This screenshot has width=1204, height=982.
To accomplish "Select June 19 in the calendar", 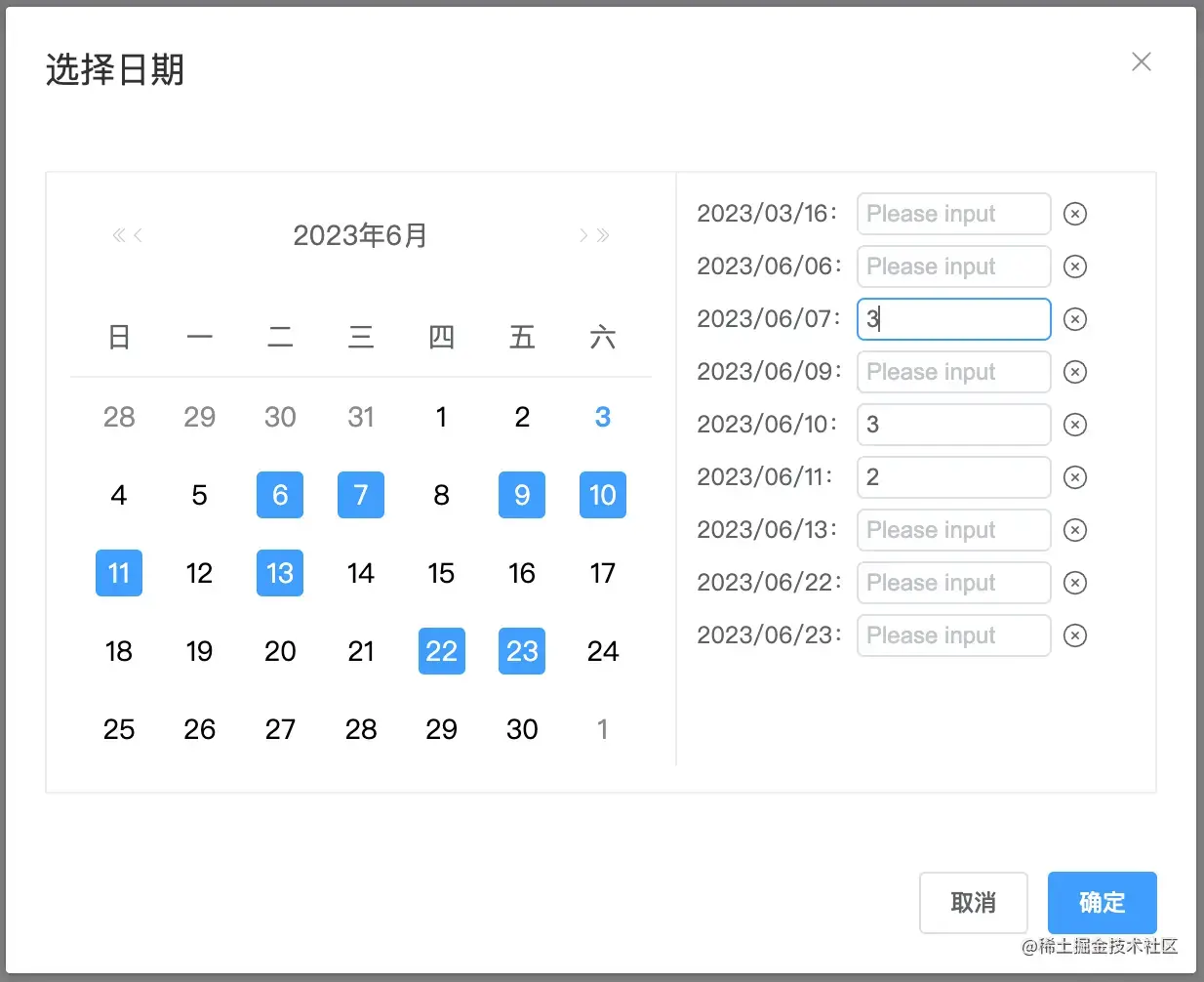I will click(199, 651).
